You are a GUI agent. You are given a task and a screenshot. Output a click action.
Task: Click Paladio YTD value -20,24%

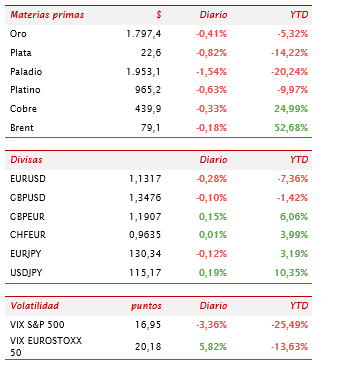(289, 72)
